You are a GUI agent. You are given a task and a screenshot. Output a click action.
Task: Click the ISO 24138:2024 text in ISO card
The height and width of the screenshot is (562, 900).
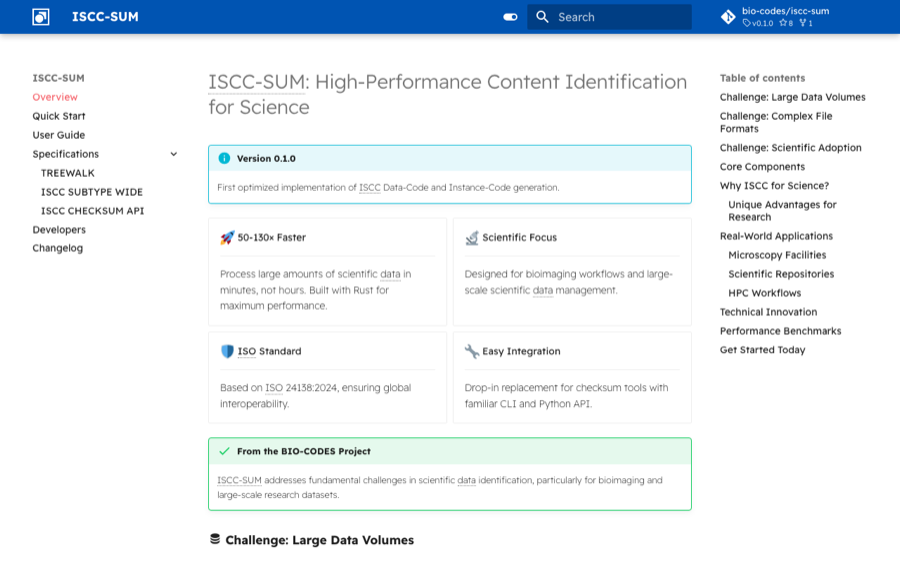301,387
